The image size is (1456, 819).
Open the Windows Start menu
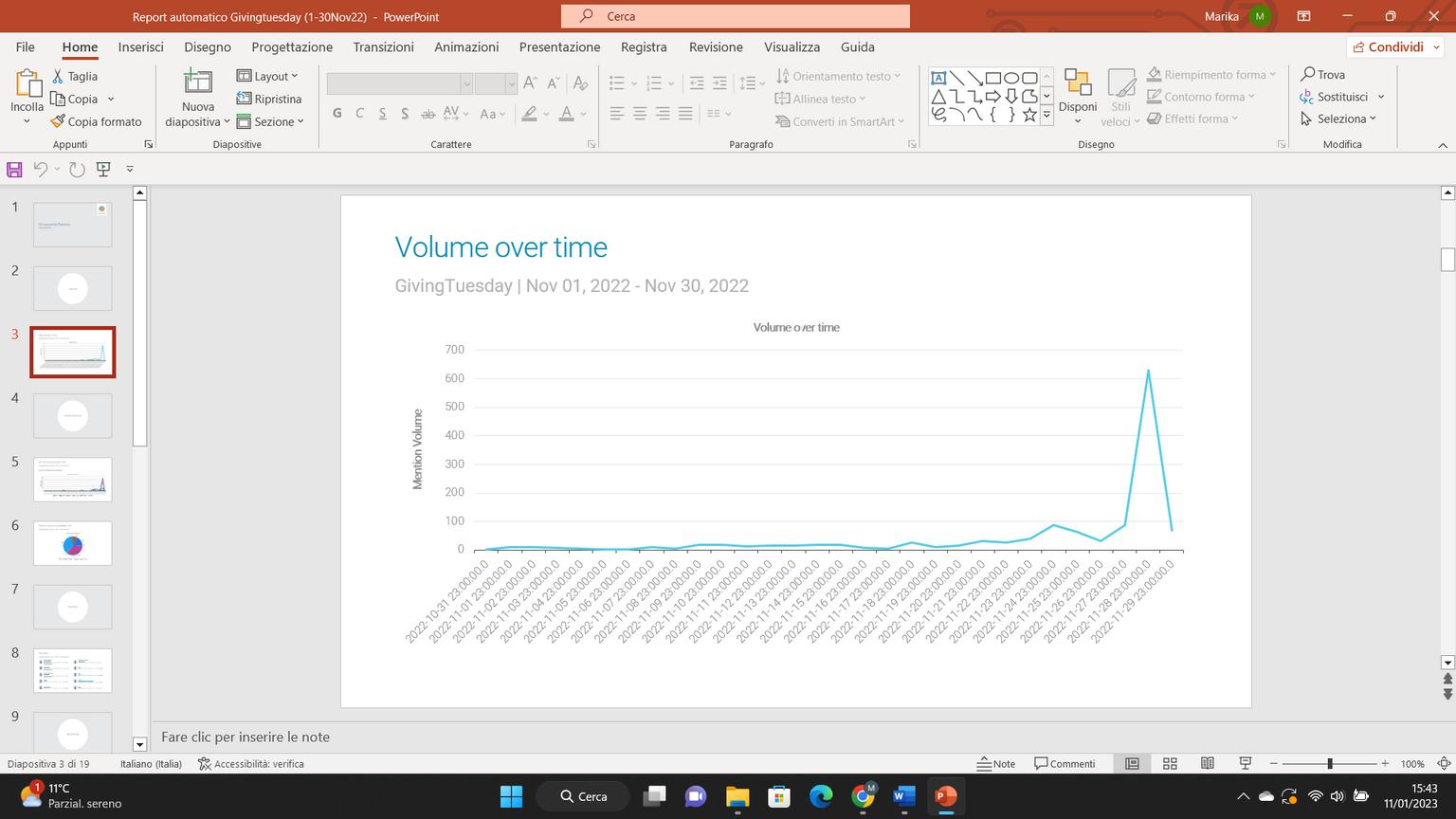[x=511, y=796]
